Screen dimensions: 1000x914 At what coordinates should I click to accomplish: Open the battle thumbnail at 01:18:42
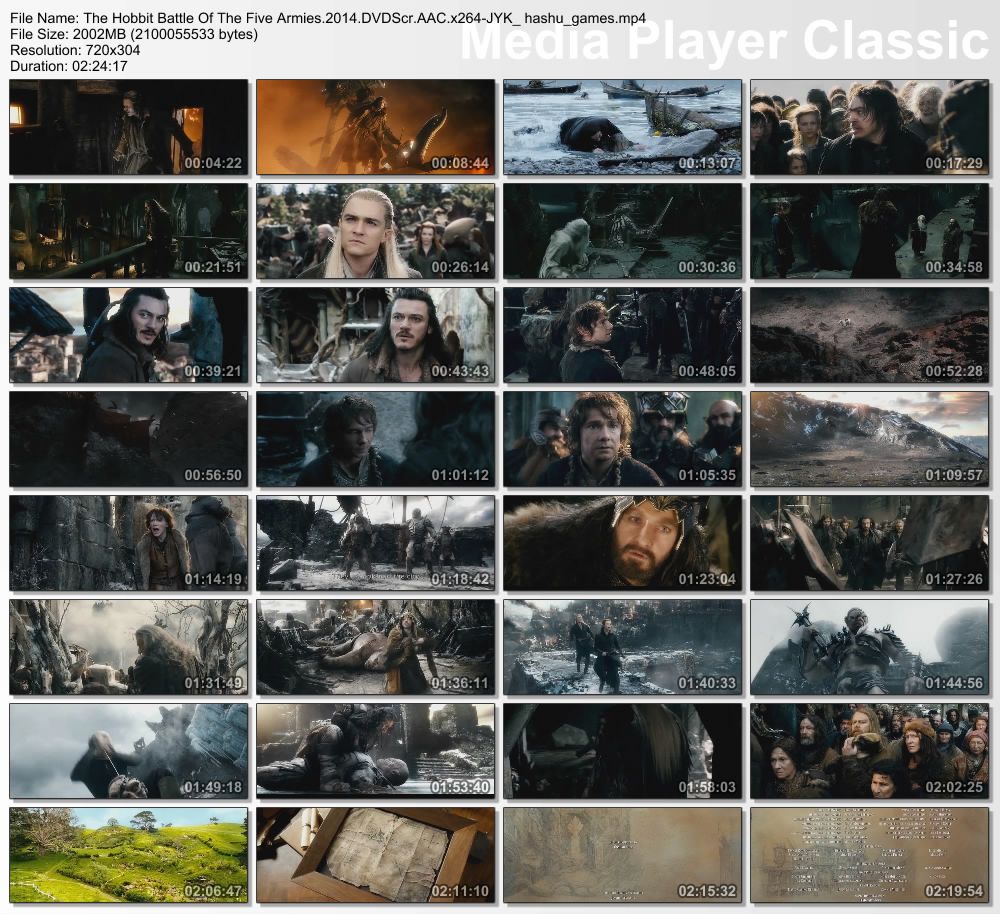pos(376,543)
